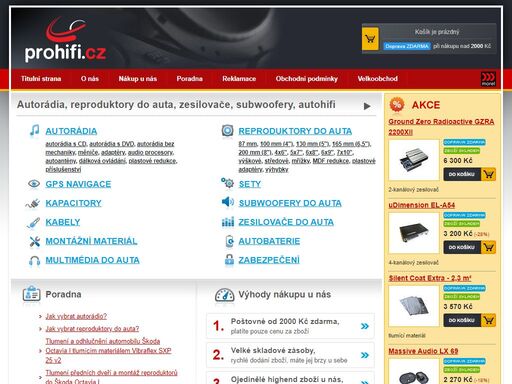Click the Silent Coat Extra product thumbnail

click(x=414, y=306)
